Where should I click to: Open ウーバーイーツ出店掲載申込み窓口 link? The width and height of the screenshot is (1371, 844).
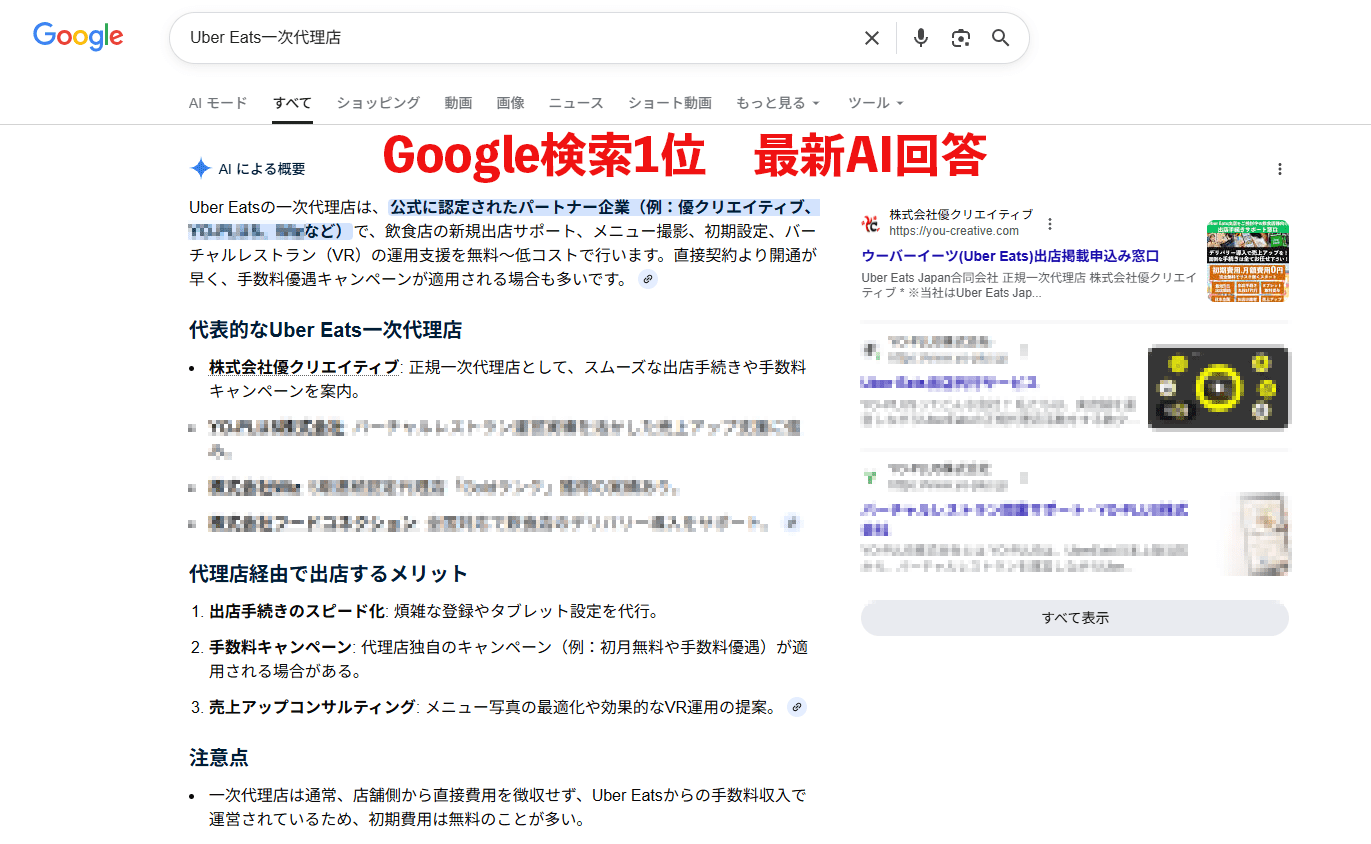coord(1010,256)
